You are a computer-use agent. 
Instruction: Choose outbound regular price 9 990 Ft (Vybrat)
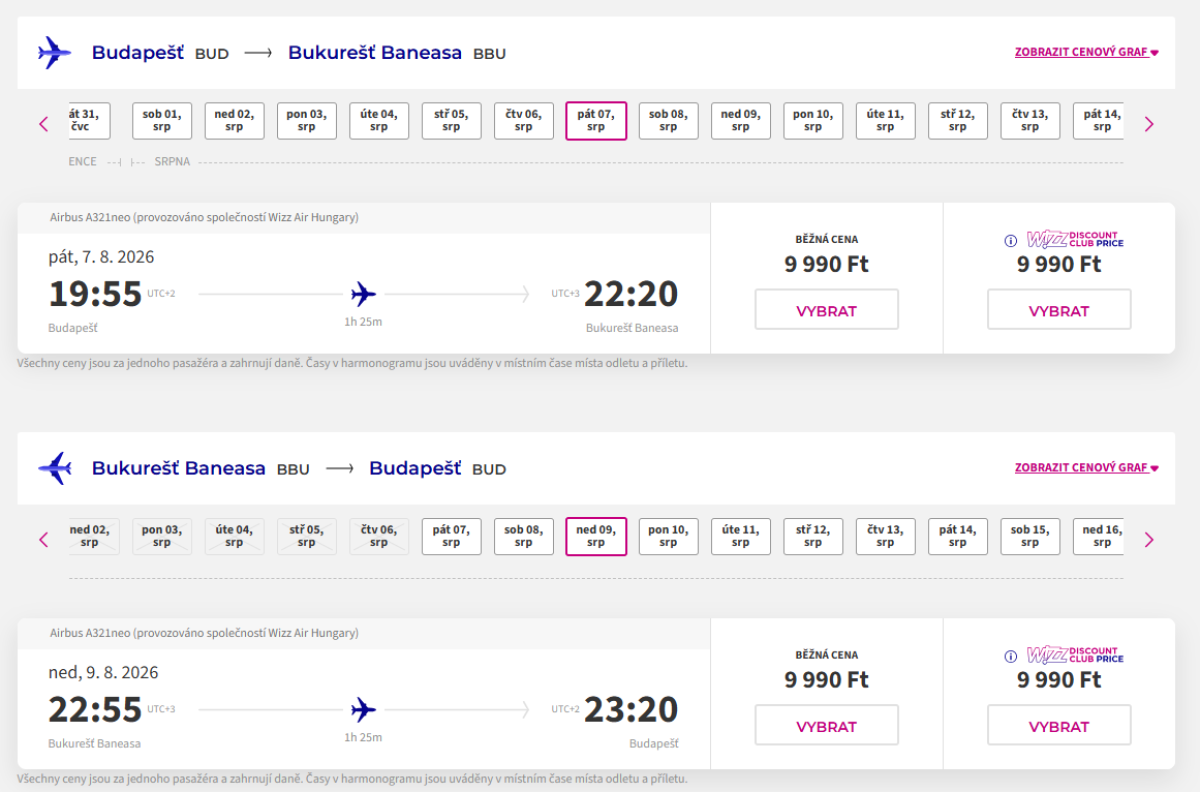point(826,310)
